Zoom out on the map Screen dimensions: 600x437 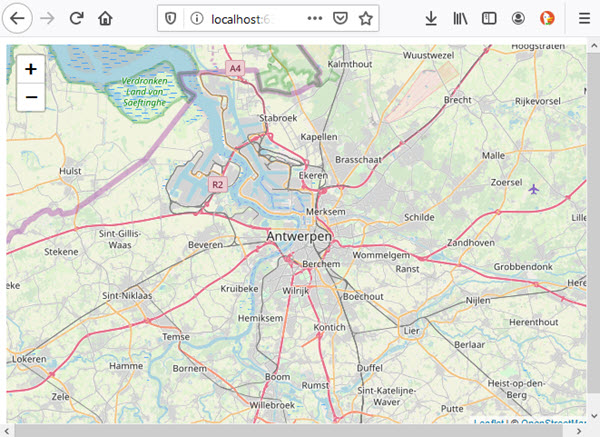pos(31,97)
